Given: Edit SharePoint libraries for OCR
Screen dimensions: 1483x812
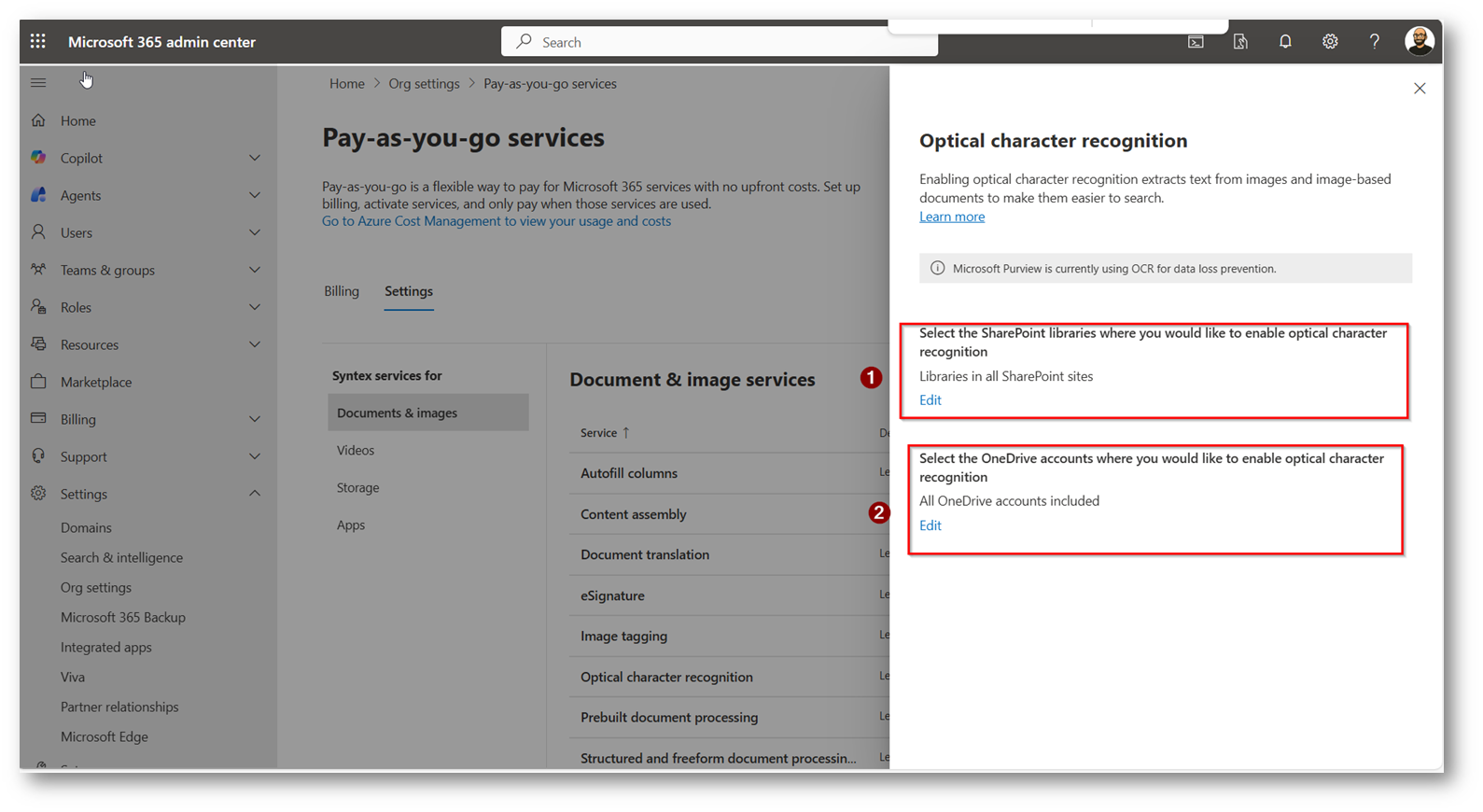Looking at the screenshot, I should (930, 400).
